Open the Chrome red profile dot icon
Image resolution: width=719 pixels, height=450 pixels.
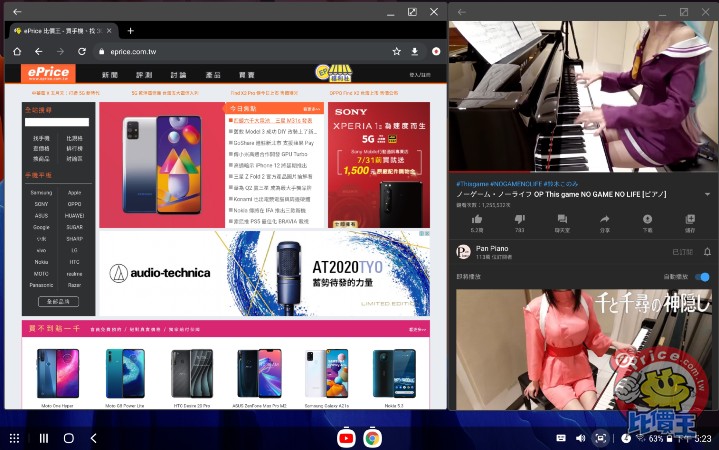click(436, 51)
